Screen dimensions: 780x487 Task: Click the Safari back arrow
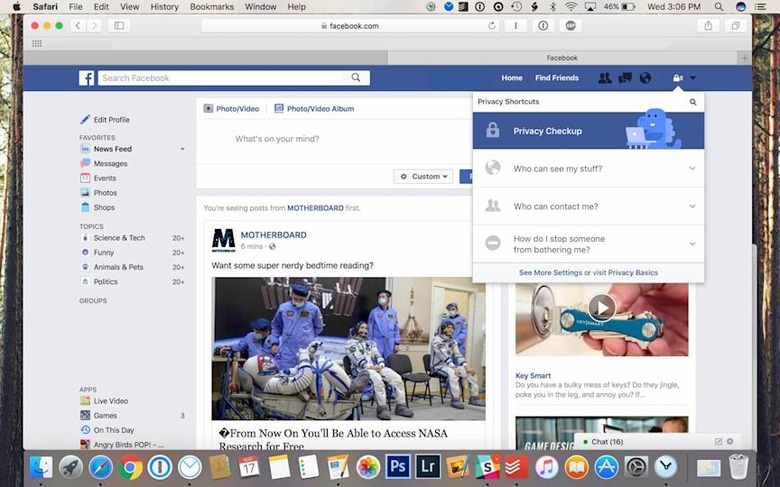78,26
